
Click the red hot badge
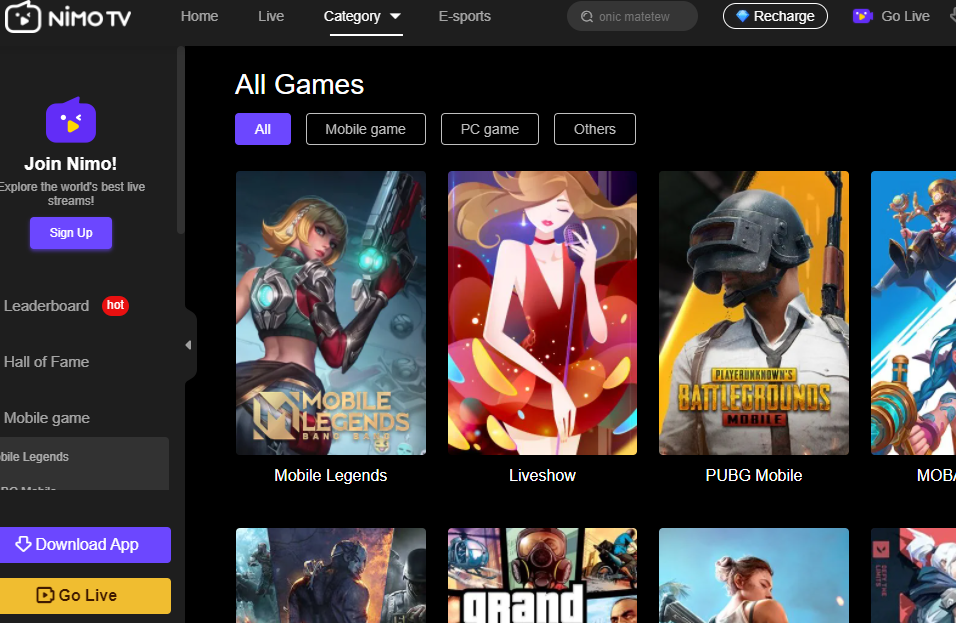point(115,305)
